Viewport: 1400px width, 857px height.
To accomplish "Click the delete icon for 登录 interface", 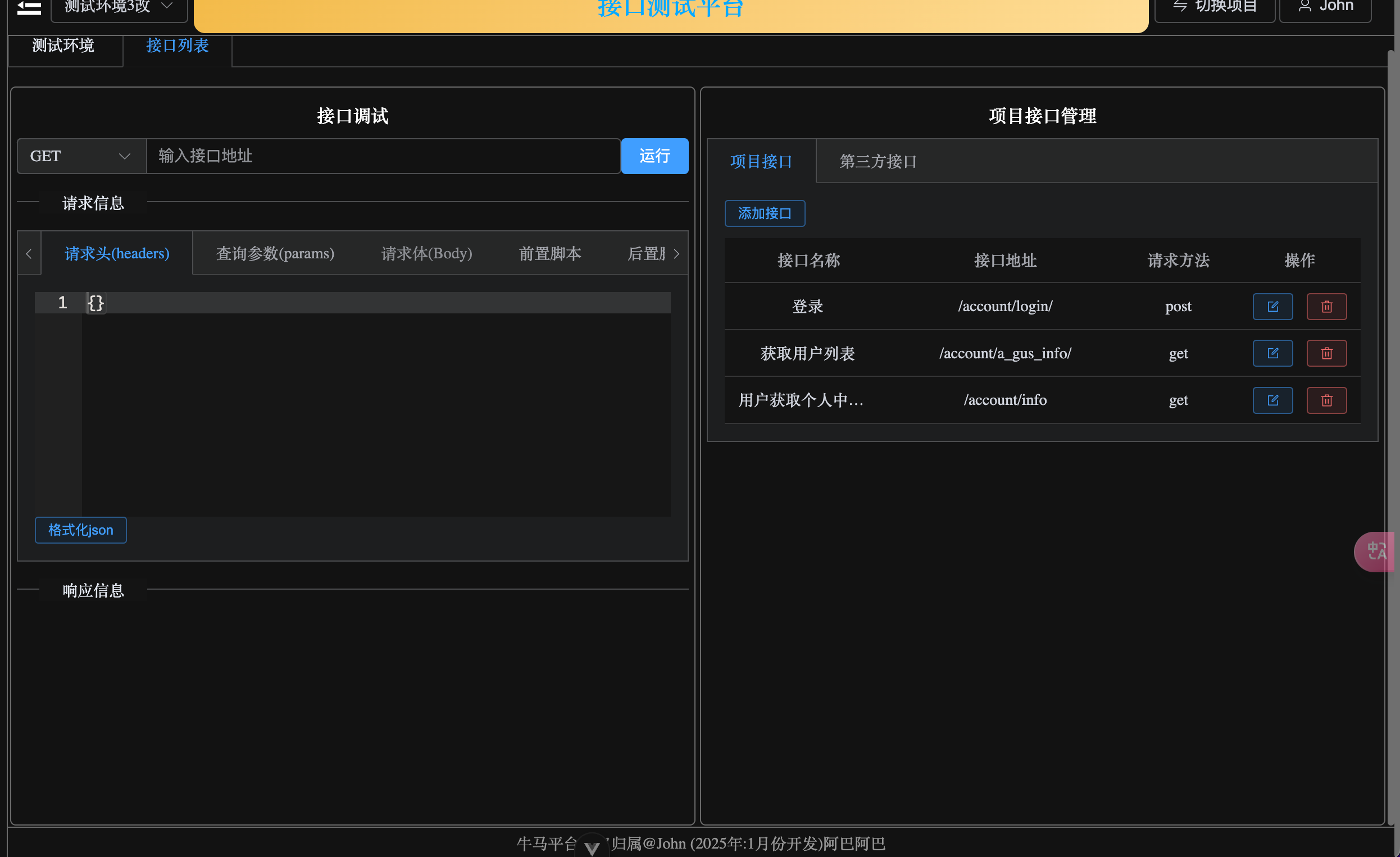I will tap(1326, 307).
